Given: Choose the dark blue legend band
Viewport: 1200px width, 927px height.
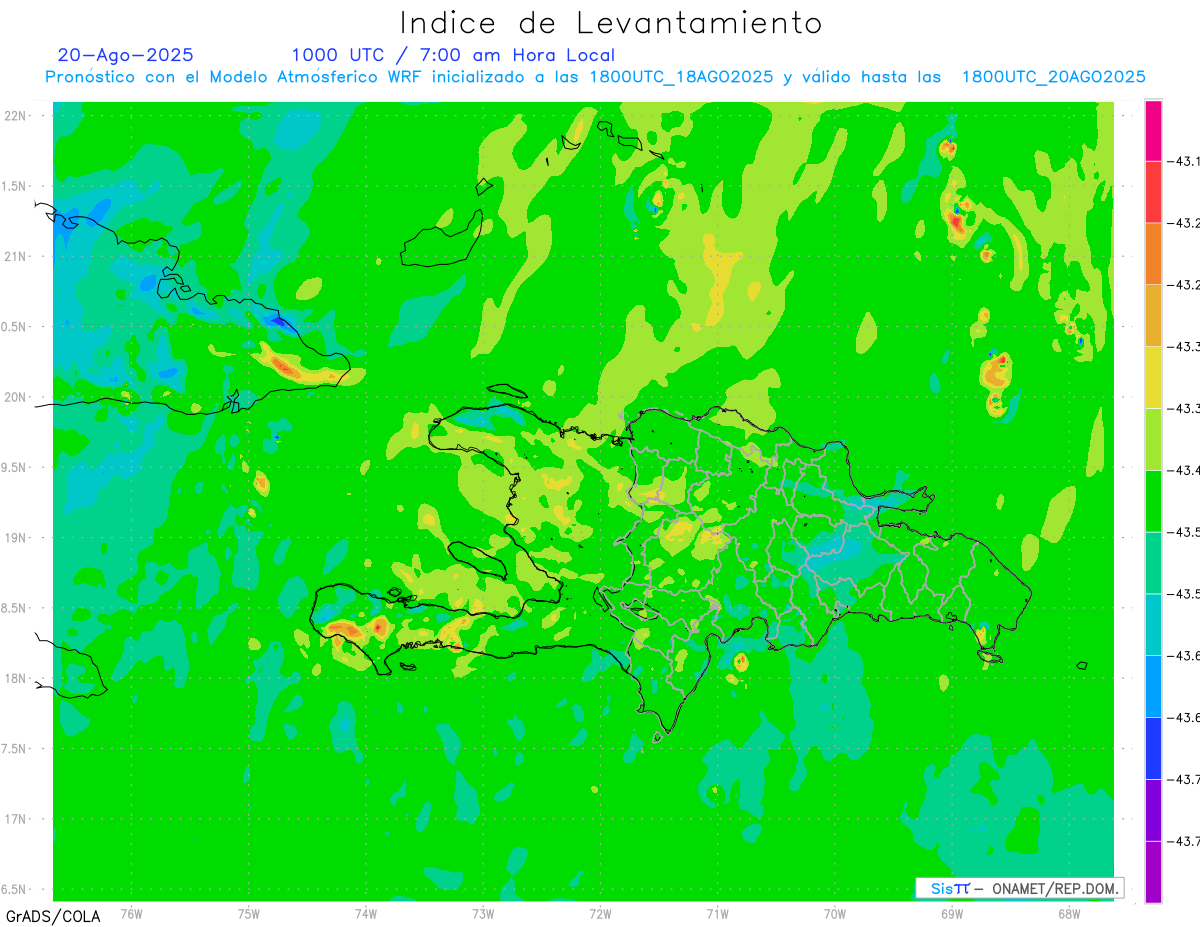Looking at the screenshot, I should click(x=1153, y=748).
